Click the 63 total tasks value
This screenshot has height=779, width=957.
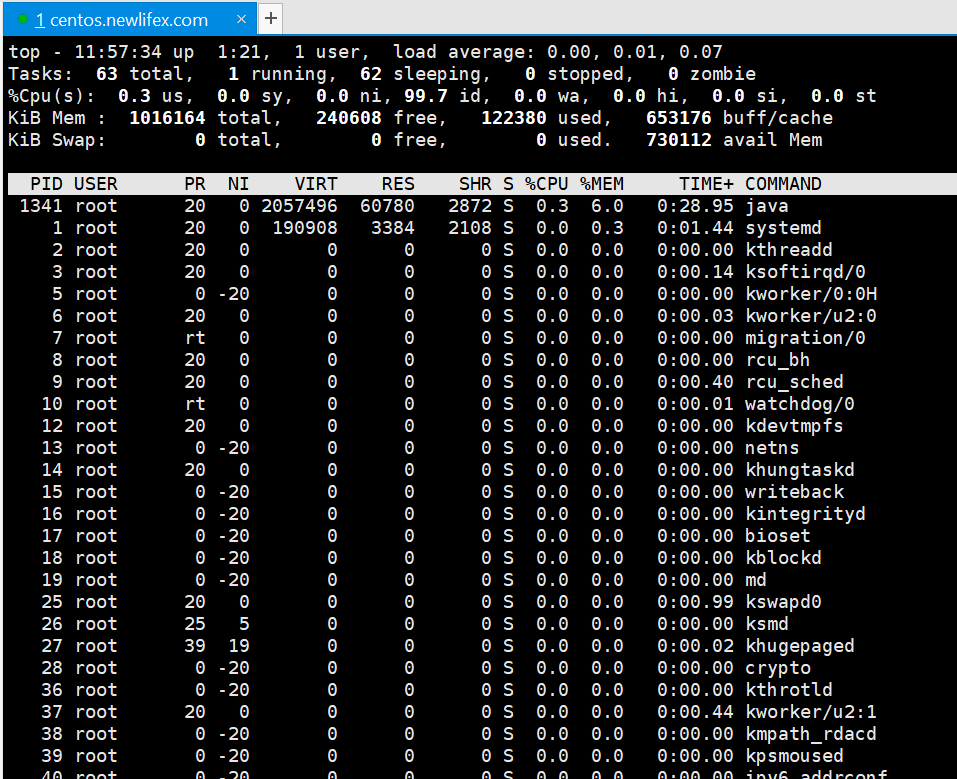tap(107, 74)
